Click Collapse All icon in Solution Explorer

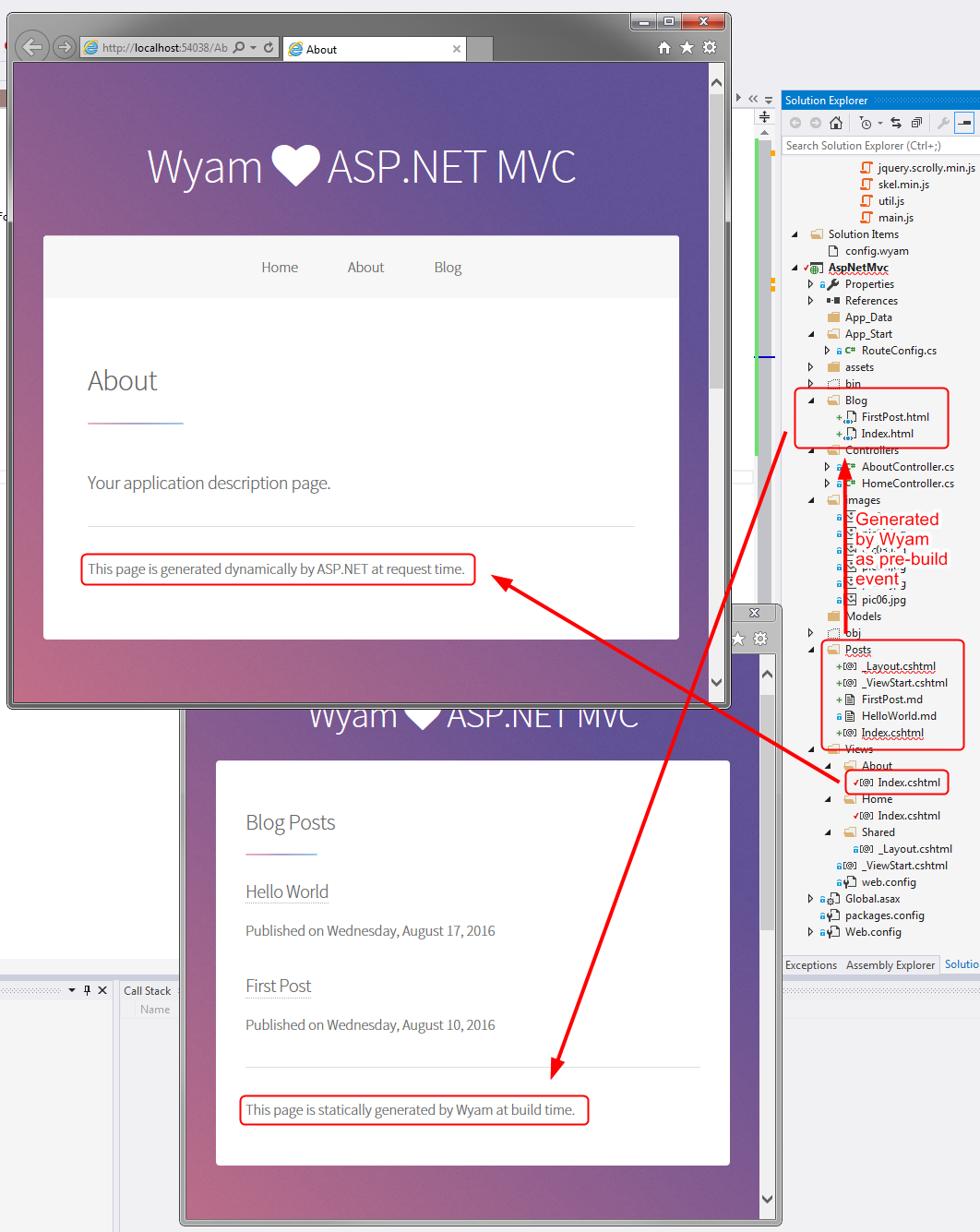coord(916,123)
